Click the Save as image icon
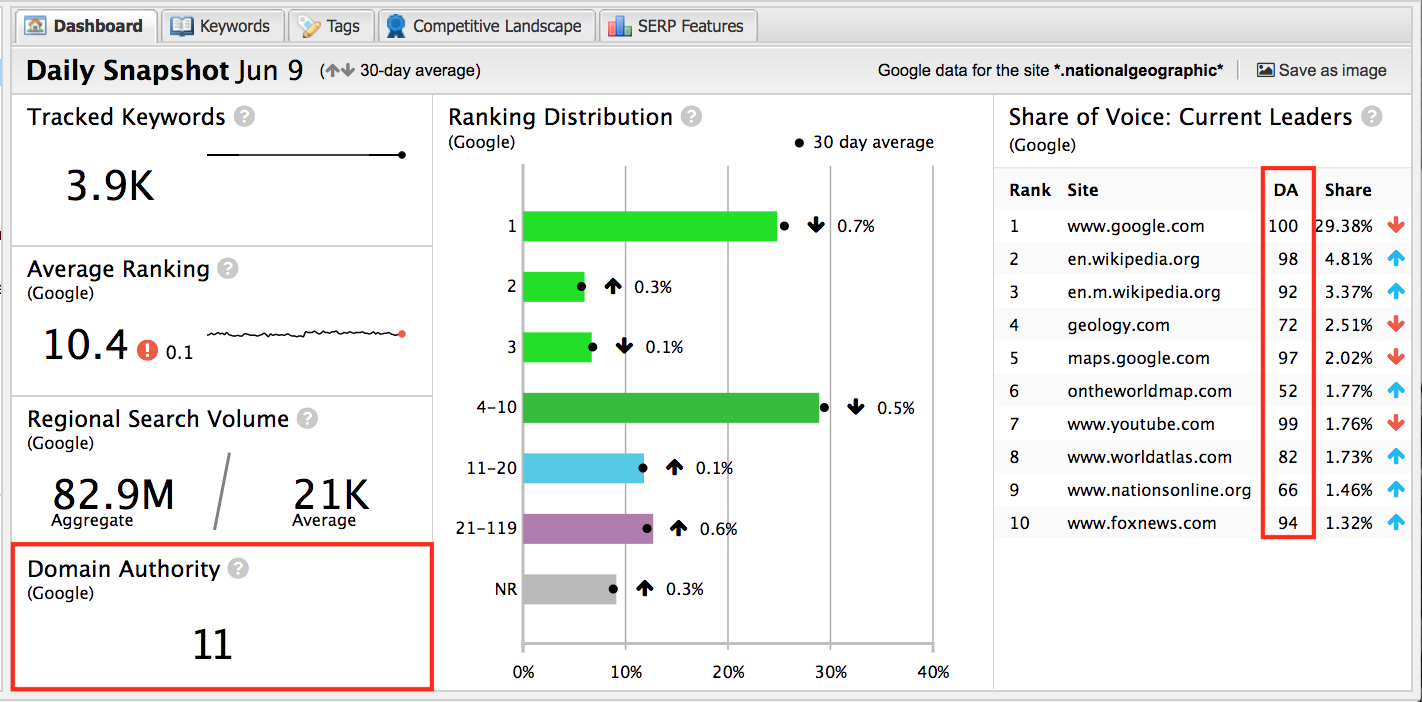The image size is (1422, 702). [x=1265, y=70]
